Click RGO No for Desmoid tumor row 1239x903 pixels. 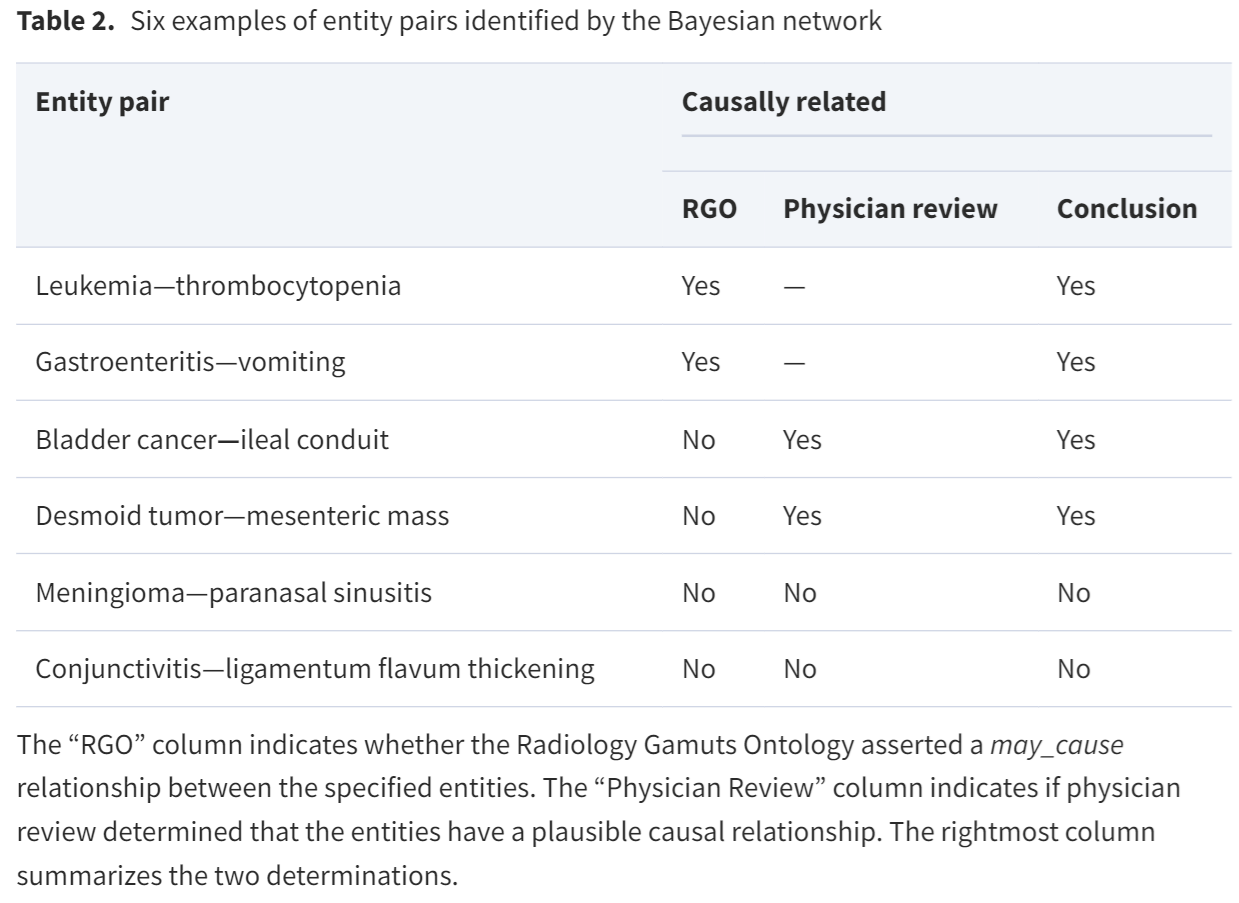pyautogui.click(x=698, y=516)
